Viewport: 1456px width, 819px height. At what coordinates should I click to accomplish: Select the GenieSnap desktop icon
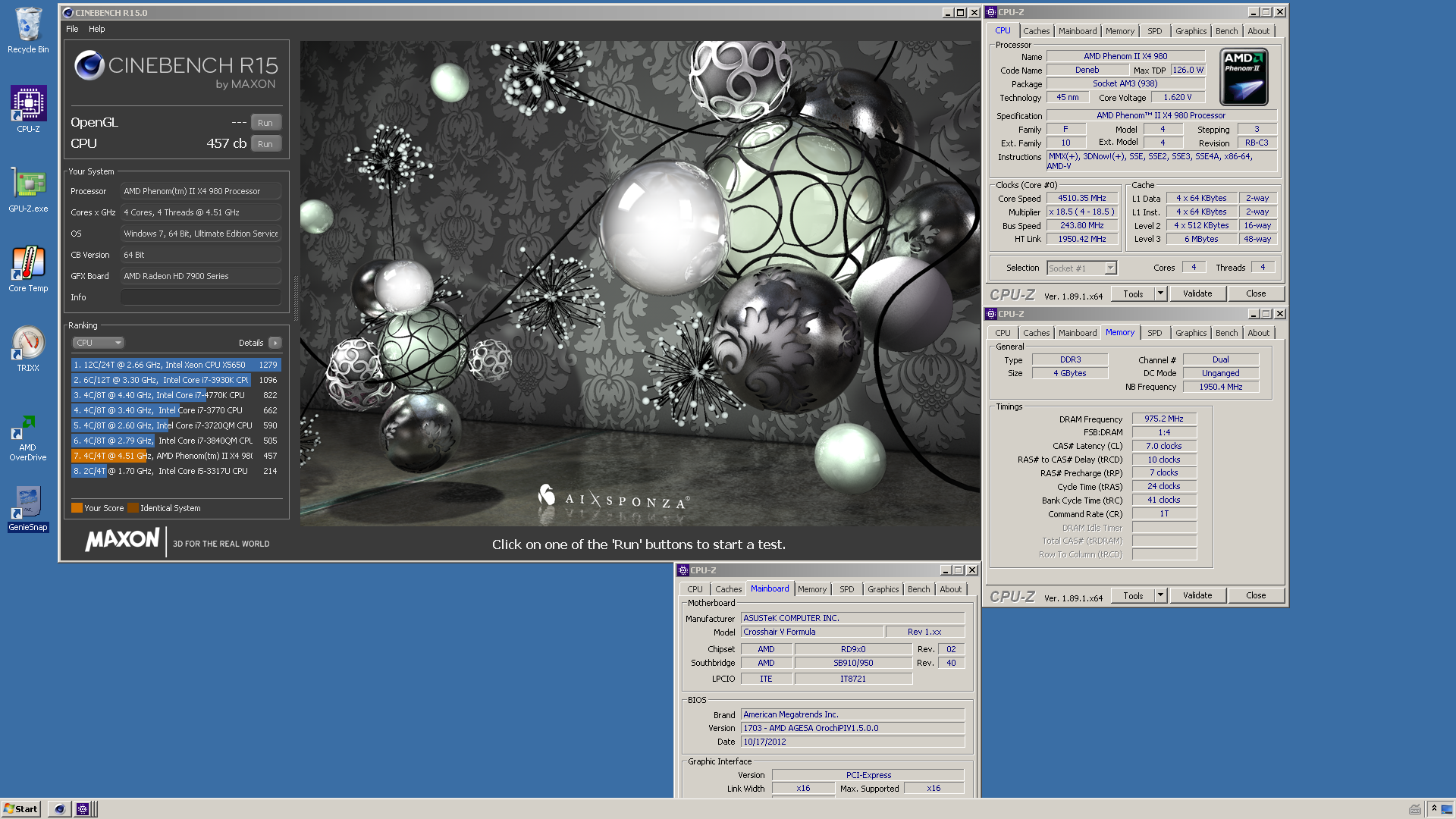(x=28, y=509)
